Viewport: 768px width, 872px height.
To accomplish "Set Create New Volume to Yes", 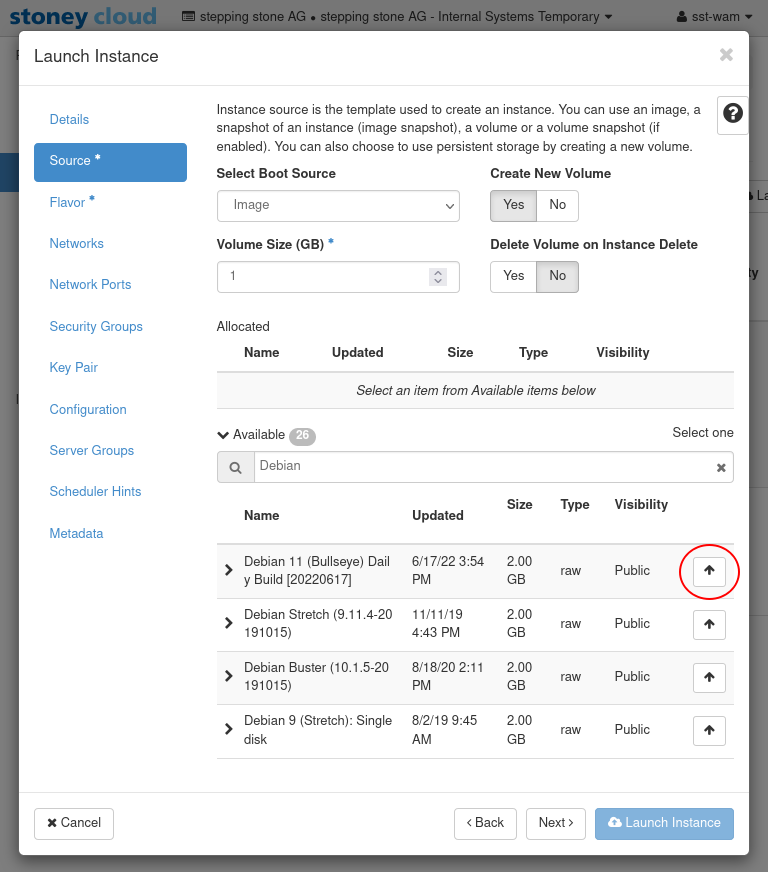I will pos(513,205).
